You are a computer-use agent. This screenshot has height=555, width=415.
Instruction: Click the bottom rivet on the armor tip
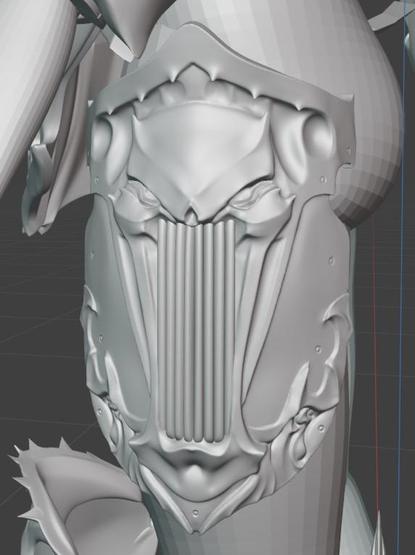pos(195,512)
